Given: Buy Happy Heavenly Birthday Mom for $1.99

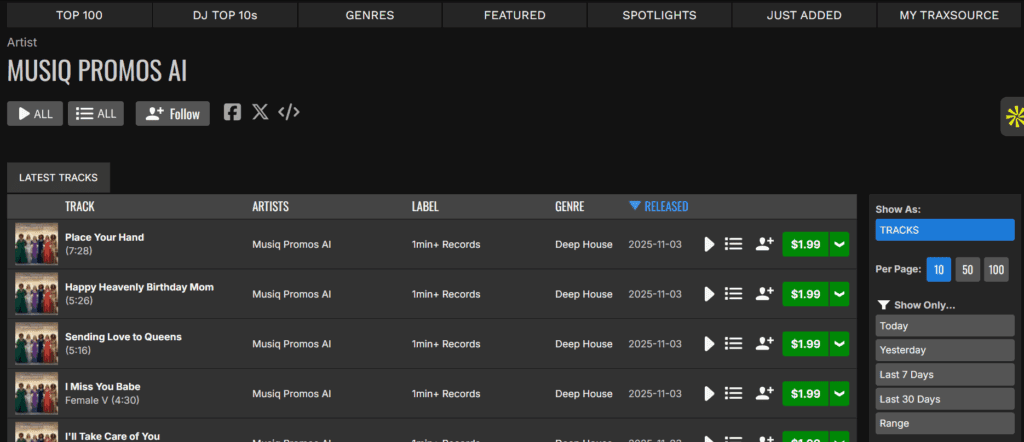Looking at the screenshot, I should click(x=805, y=294).
